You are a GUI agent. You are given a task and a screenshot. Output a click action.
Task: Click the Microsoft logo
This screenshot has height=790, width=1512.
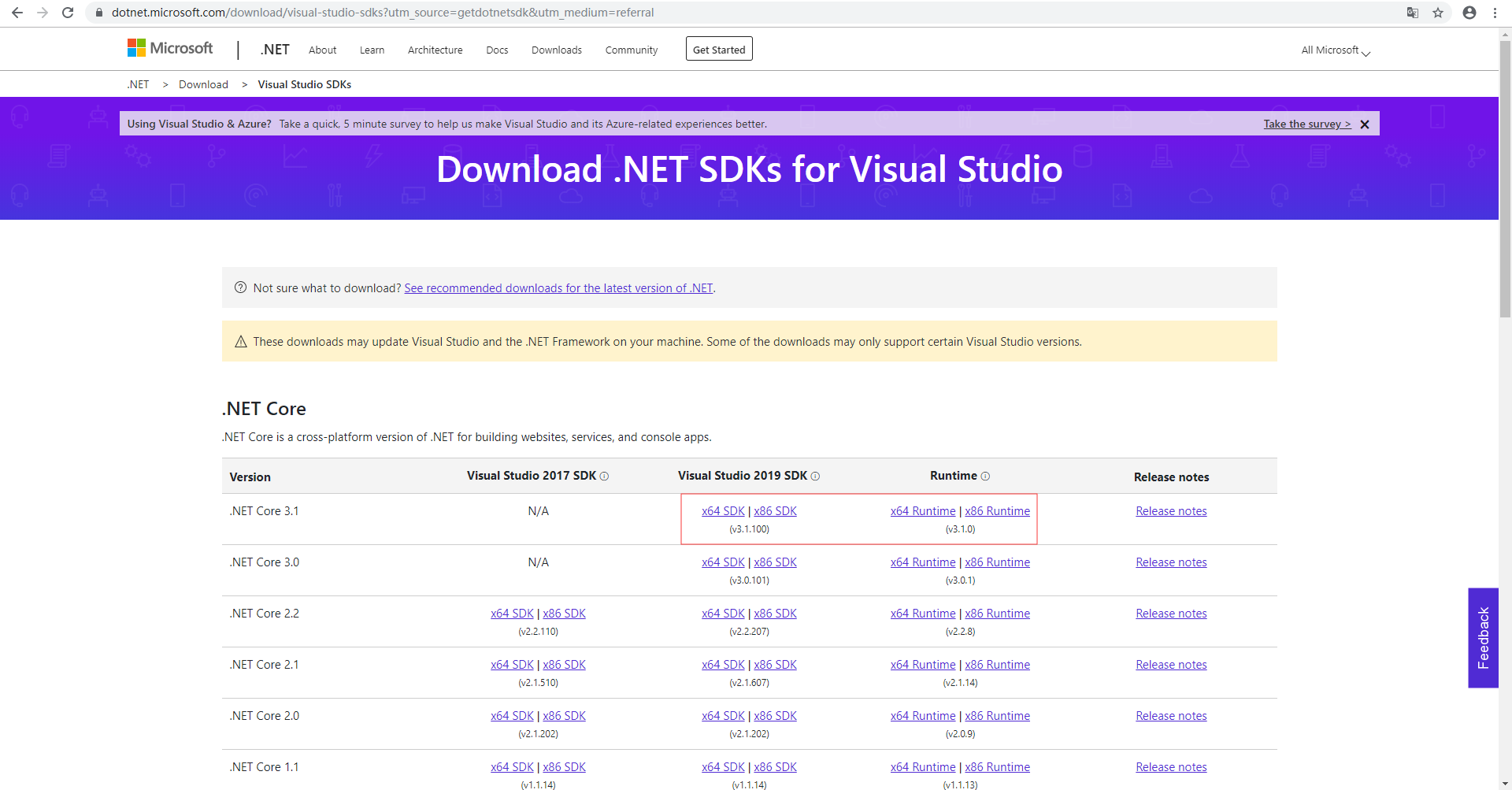tap(170, 49)
